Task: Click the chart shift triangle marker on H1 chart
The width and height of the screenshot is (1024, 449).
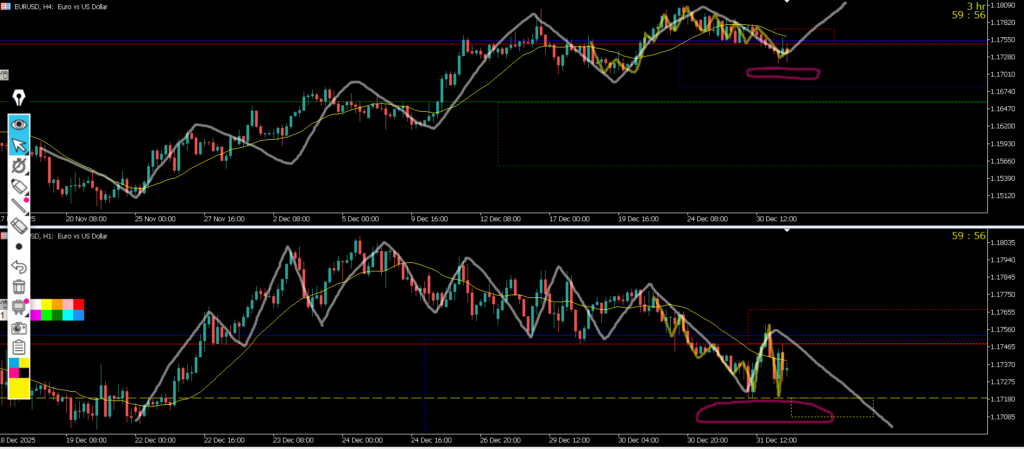Action: click(787, 231)
